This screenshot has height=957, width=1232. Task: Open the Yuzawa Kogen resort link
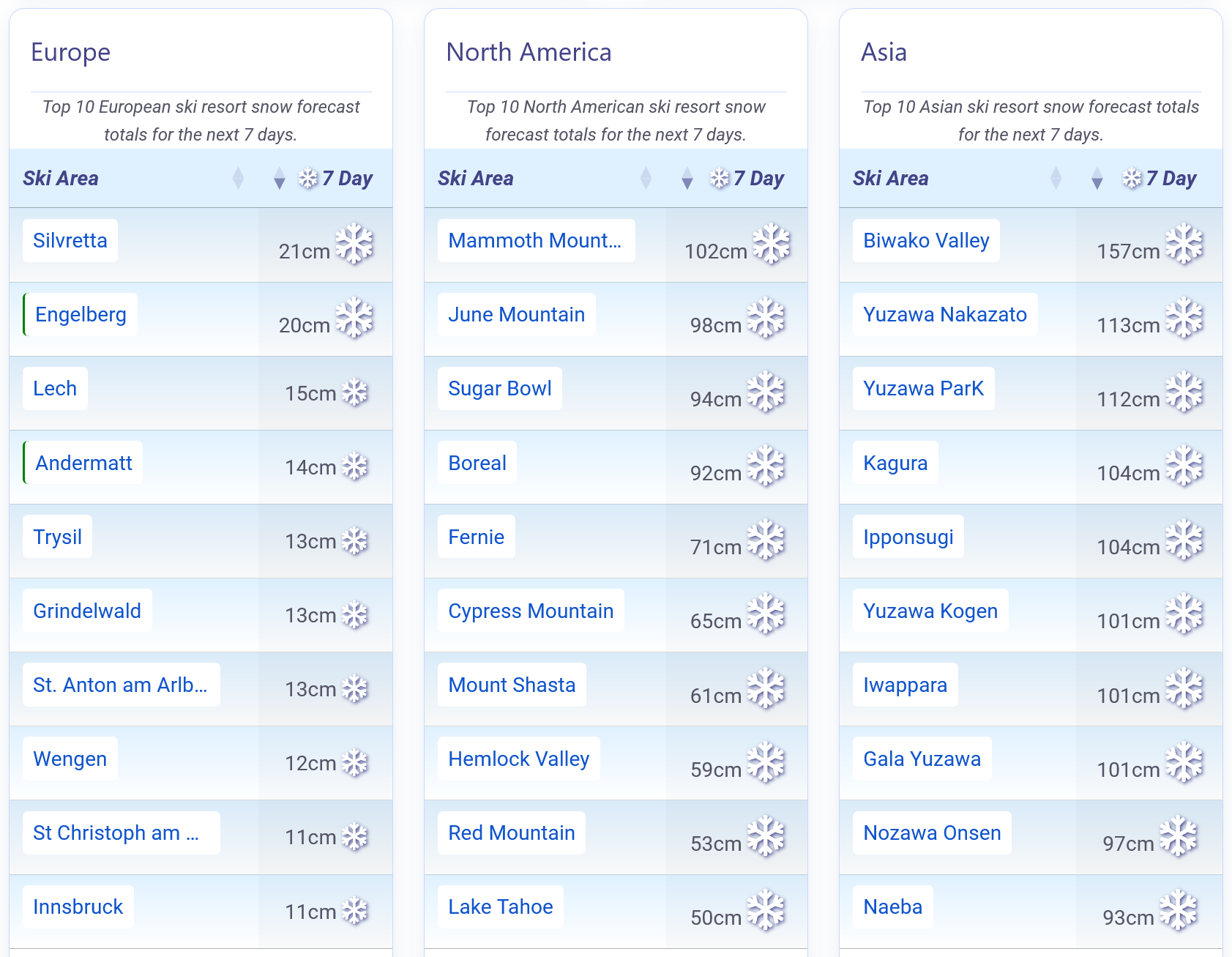[930, 611]
